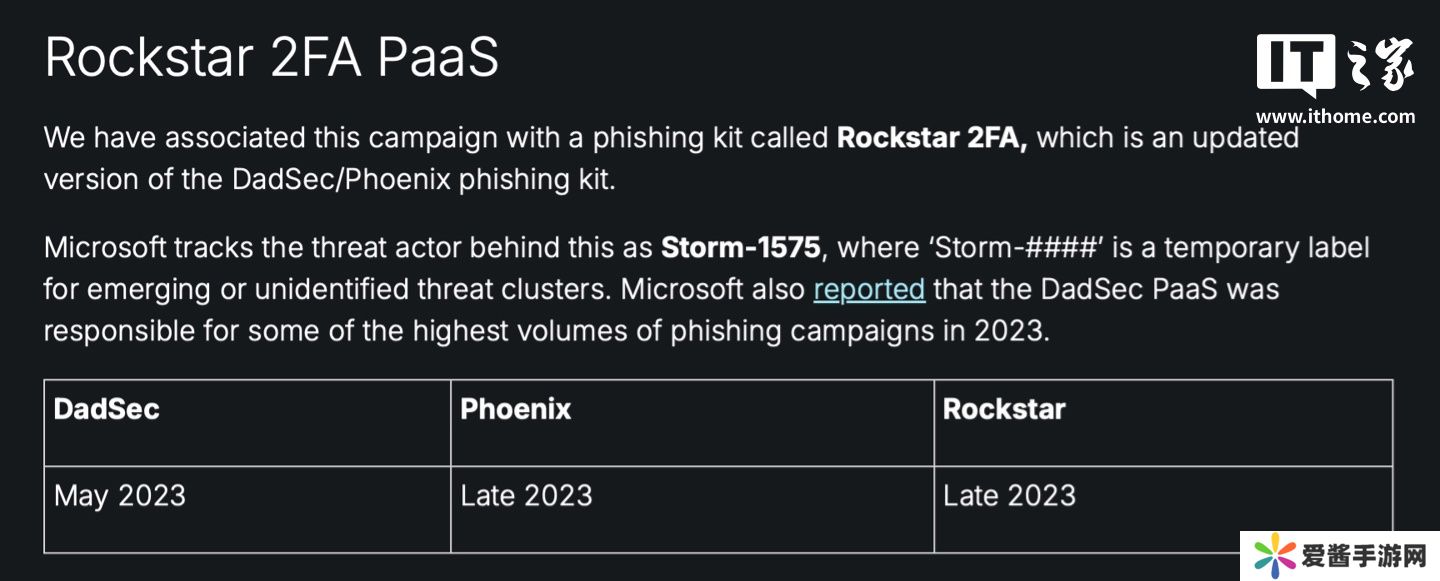Click the 'Rockstar 2FA PaaS' heading
The height and width of the screenshot is (581, 1440).
pyautogui.click(x=272, y=57)
